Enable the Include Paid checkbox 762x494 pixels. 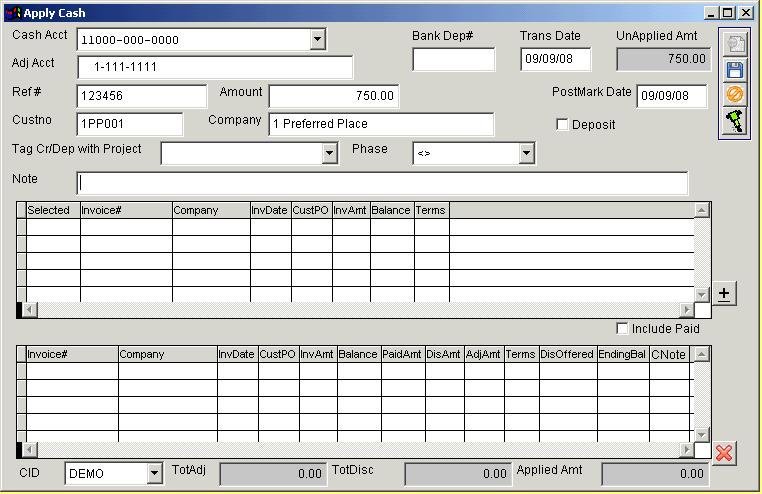click(x=623, y=329)
